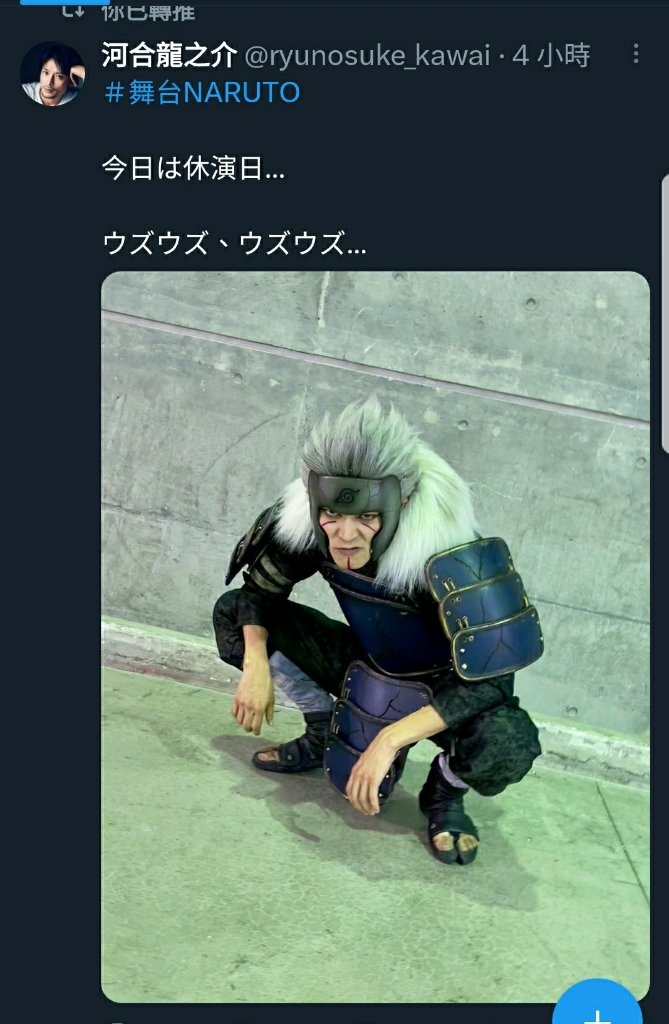Click the retweet arrows icon above the tweet
The height and width of the screenshot is (1024, 669).
(x=73, y=10)
